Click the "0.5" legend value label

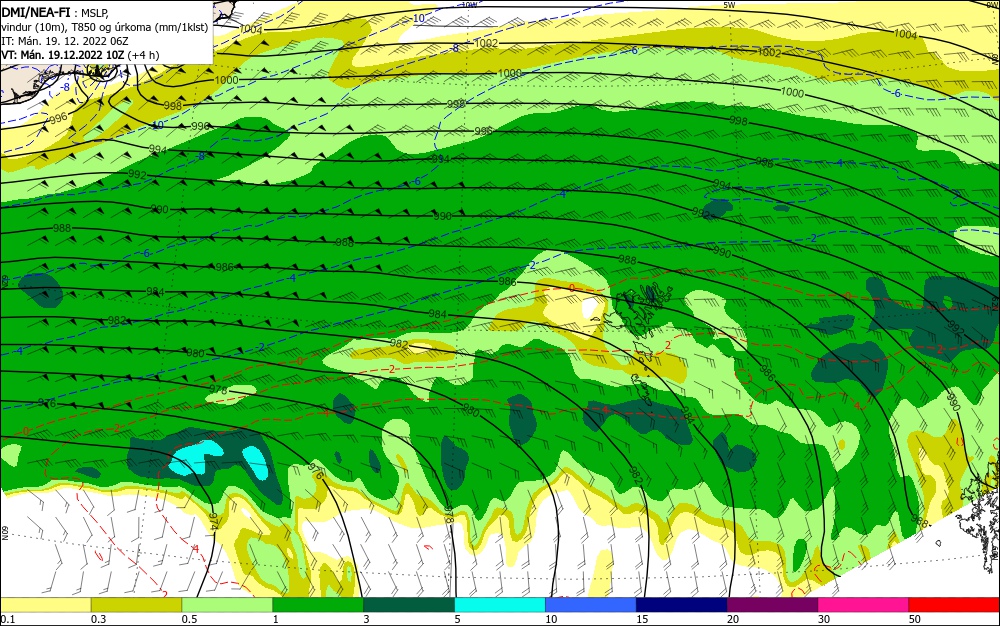[189, 619]
